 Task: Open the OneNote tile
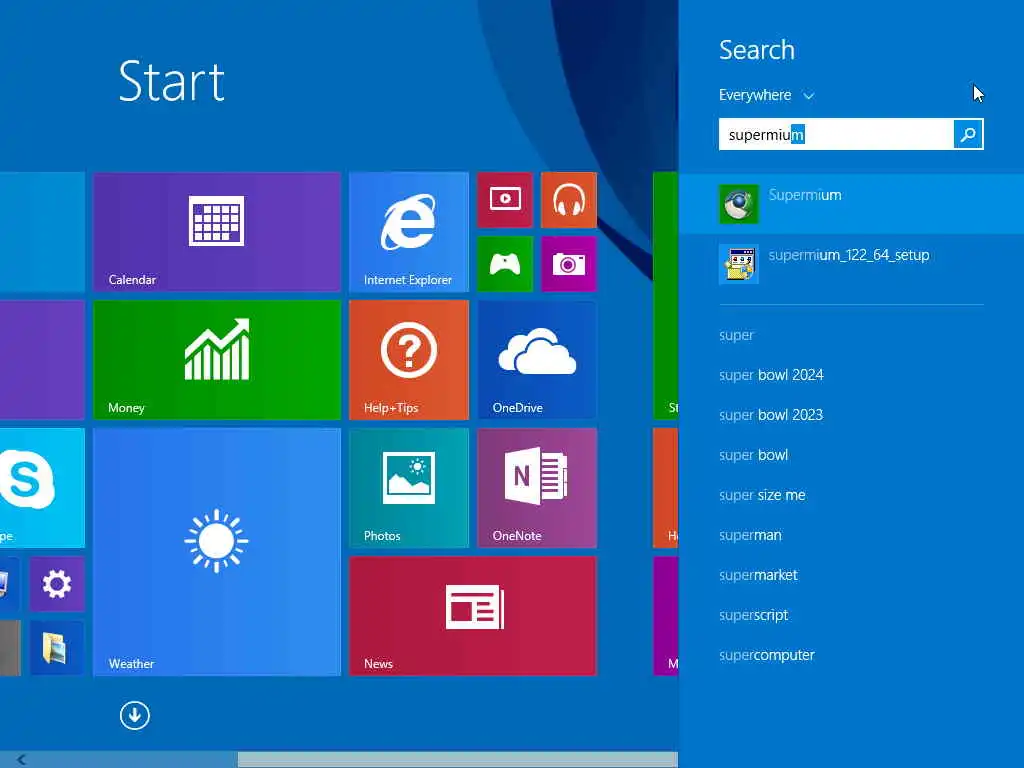click(537, 488)
